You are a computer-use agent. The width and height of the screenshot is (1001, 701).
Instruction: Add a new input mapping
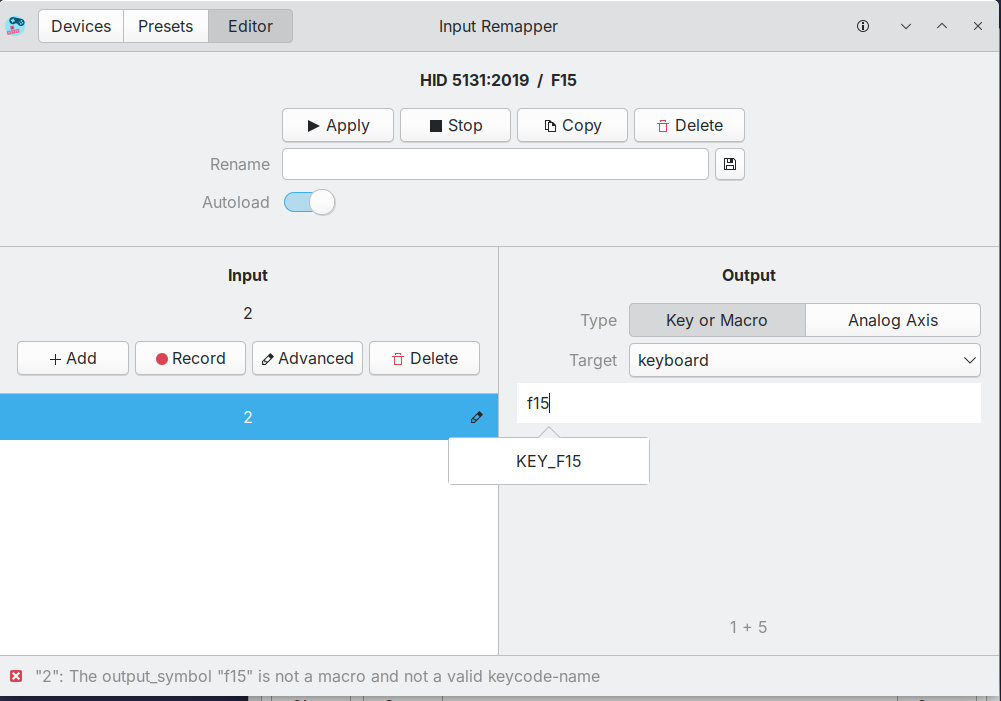coord(72,358)
